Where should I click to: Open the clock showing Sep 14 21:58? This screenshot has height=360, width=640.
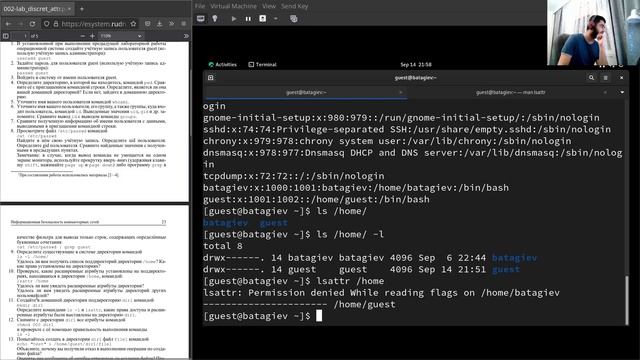tap(416, 64)
